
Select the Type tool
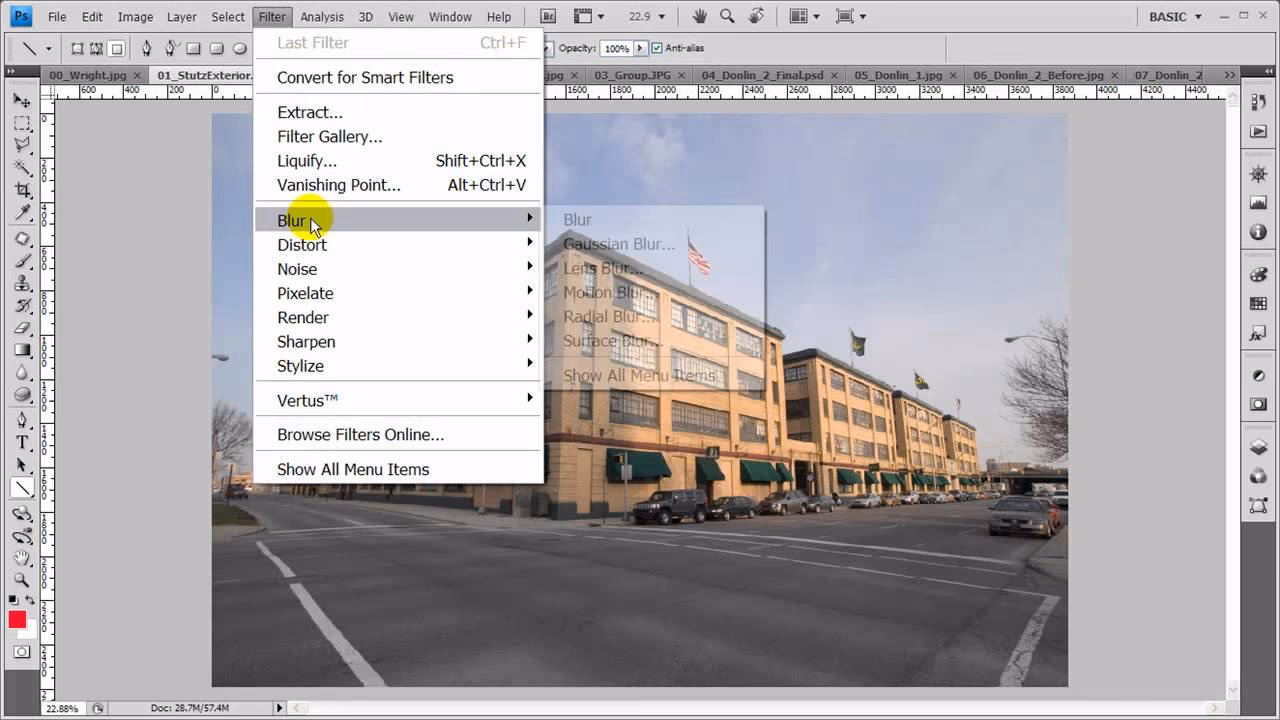[x=22, y=442]
